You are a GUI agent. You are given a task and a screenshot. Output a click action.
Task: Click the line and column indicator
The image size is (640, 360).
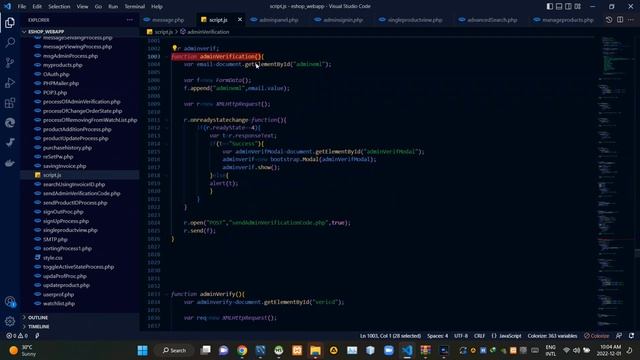[x=390, y=336]
